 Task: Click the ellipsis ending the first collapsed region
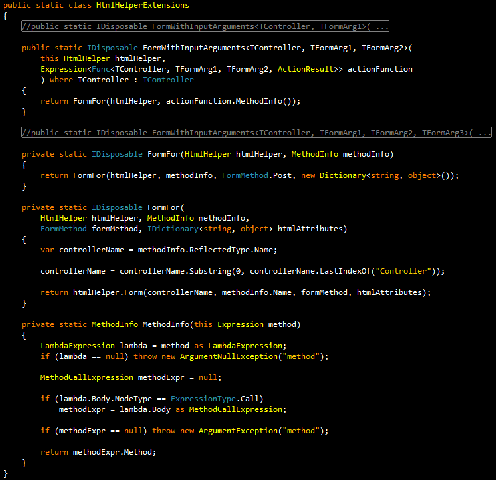[x=382, y=27]
